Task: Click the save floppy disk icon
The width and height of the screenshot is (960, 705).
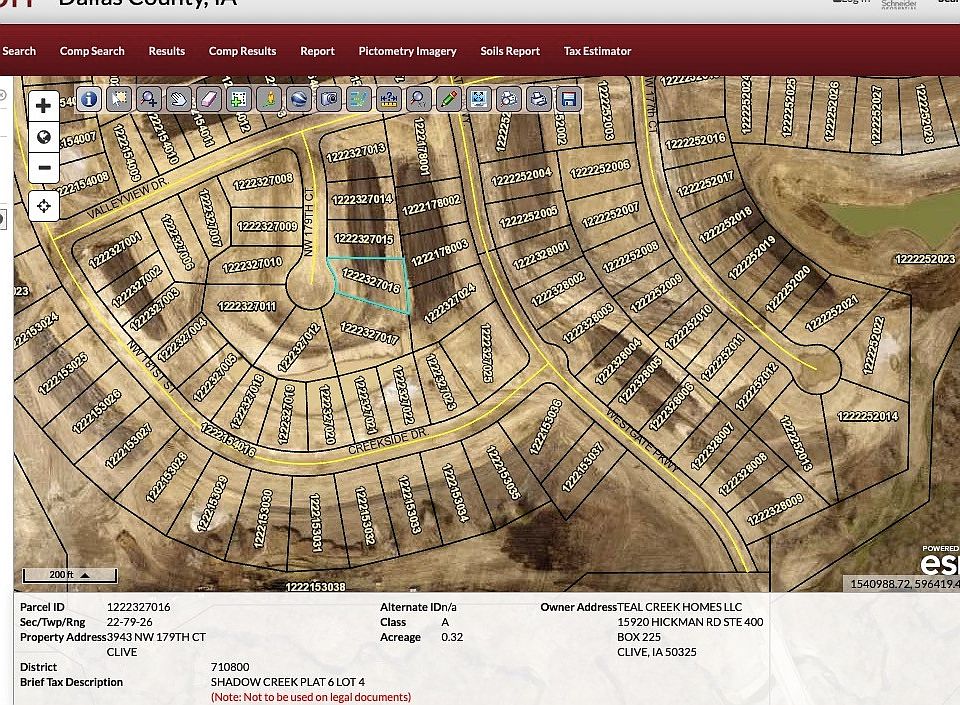Action: [569, 99]
